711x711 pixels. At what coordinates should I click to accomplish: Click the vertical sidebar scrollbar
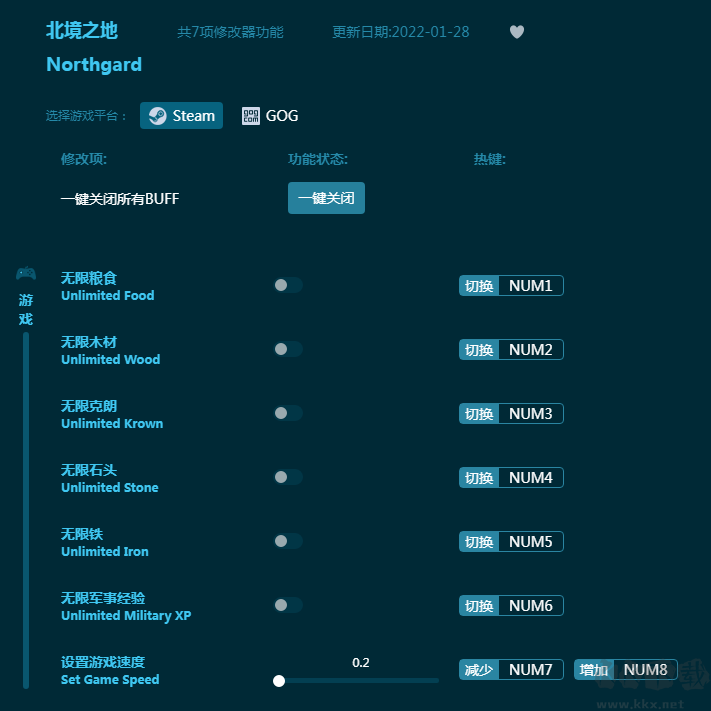pos(26,510)
